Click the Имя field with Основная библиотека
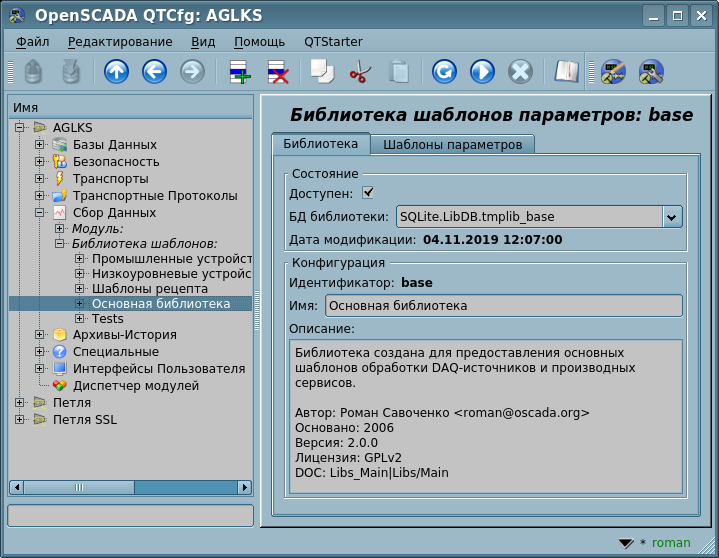 click(x=503, y=306)
